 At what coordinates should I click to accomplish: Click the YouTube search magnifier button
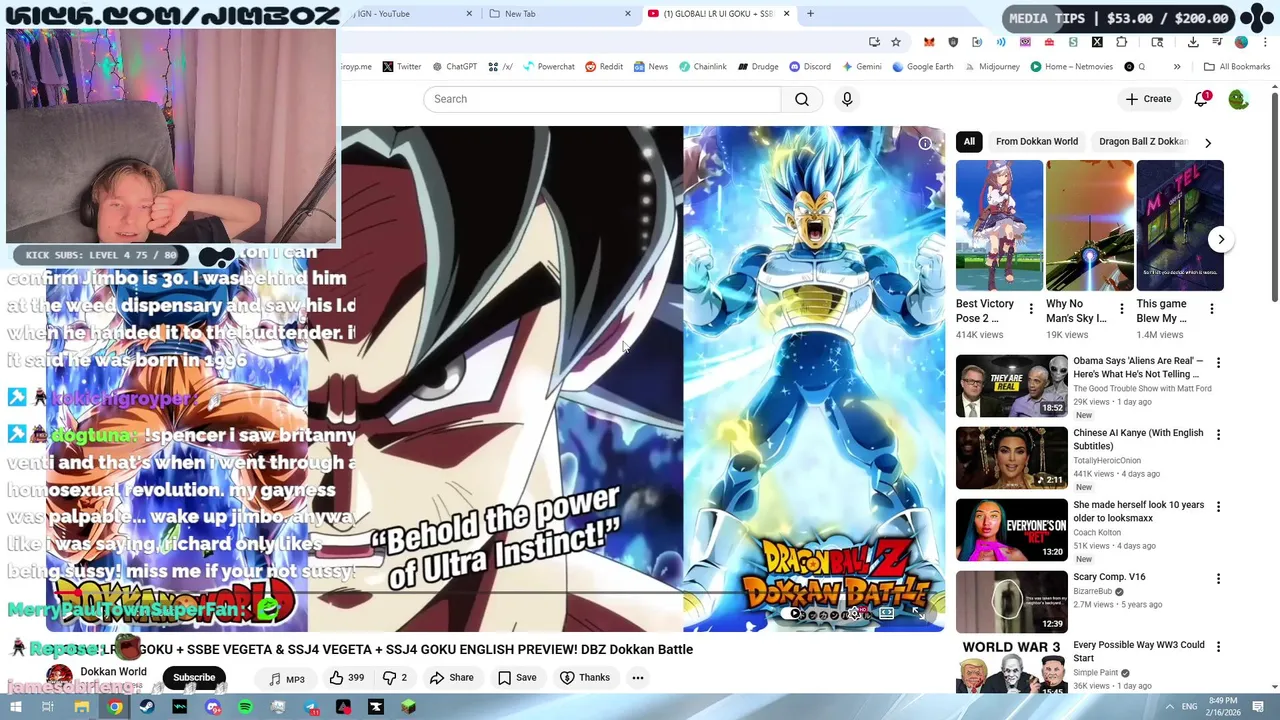tap(802, 99)
